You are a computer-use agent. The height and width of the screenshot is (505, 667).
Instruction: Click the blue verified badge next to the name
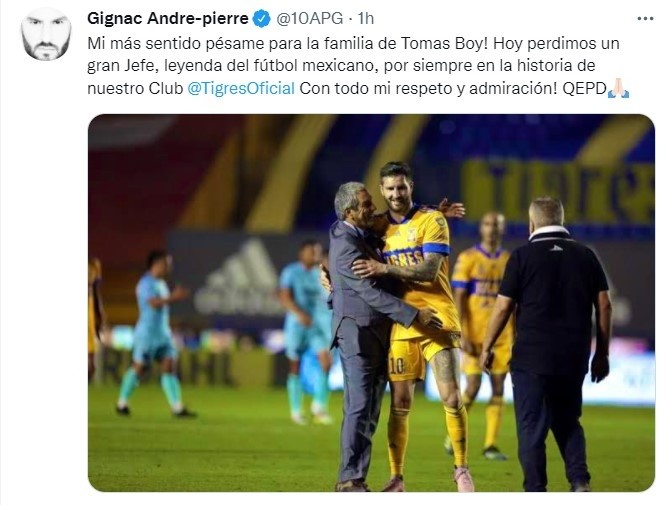[x=262, y=19]
